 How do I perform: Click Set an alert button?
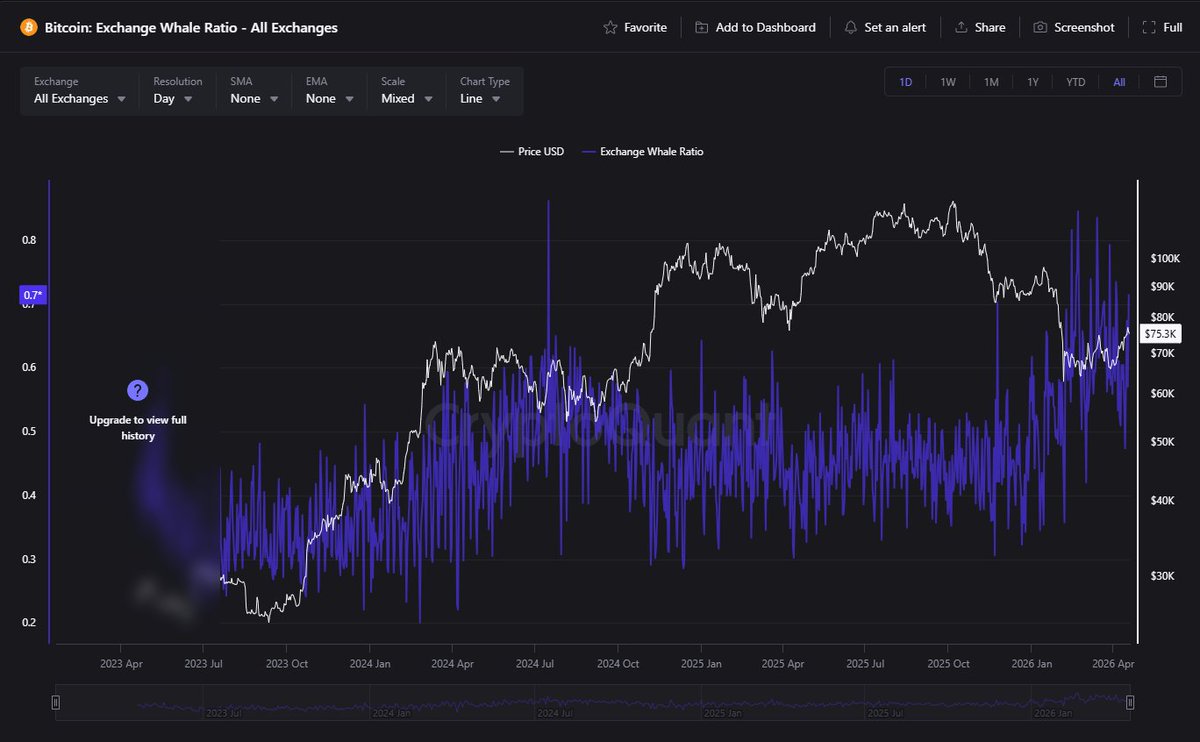point(886,28)
